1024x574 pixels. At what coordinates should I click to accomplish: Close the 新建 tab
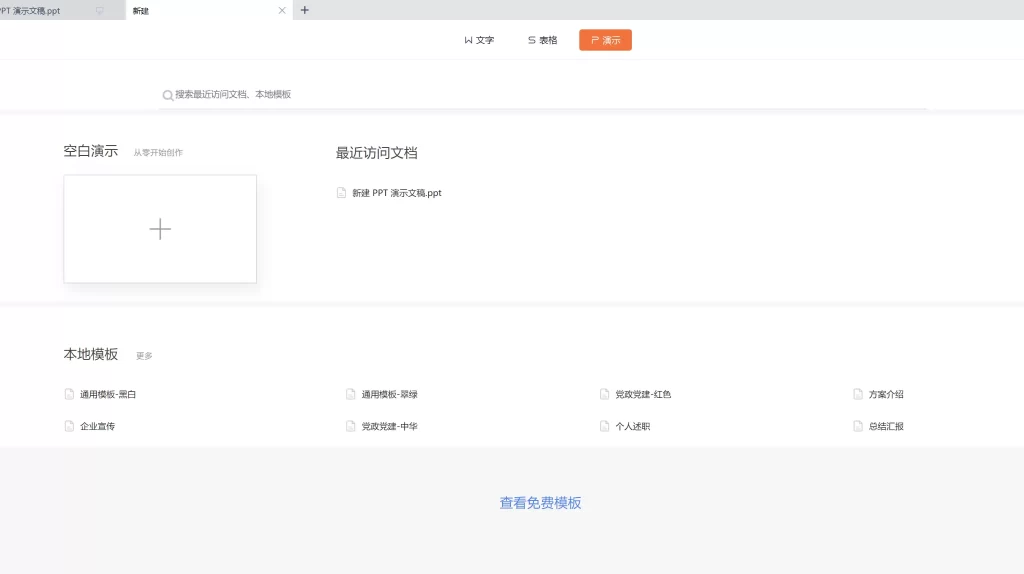tap(282, 10)
